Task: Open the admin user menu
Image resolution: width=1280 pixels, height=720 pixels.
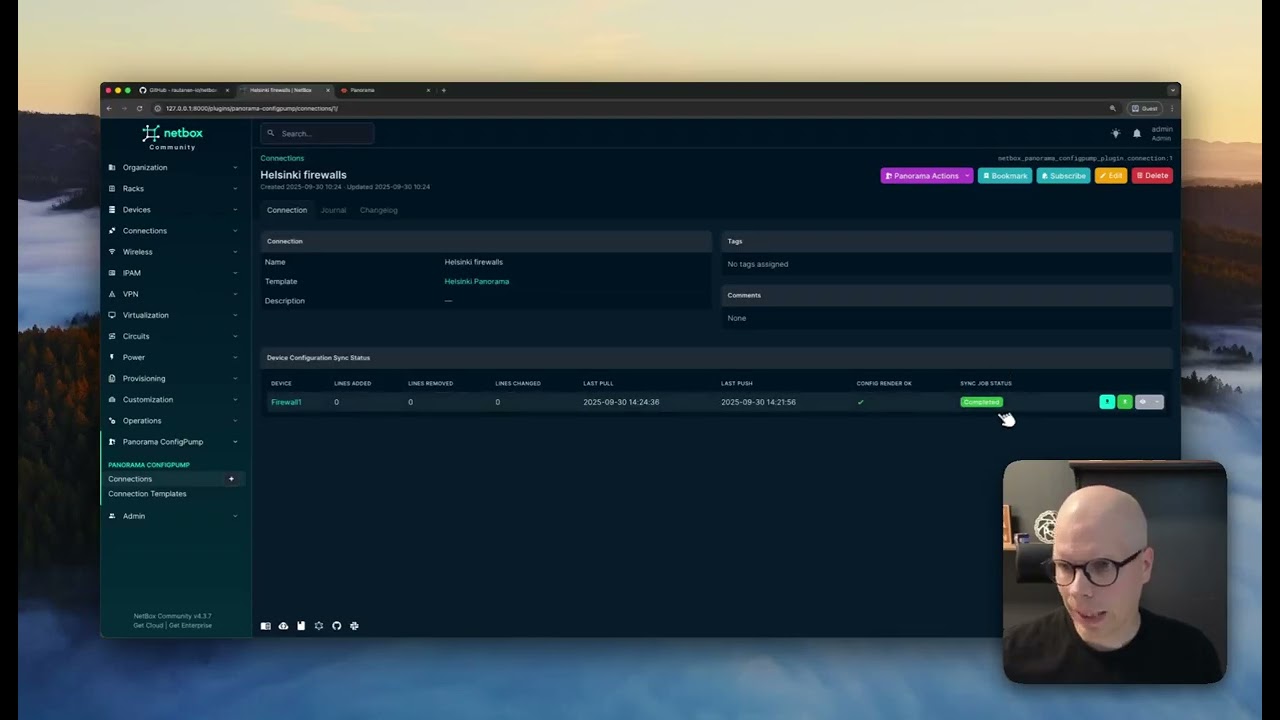Action: (x=1161, y=133)
